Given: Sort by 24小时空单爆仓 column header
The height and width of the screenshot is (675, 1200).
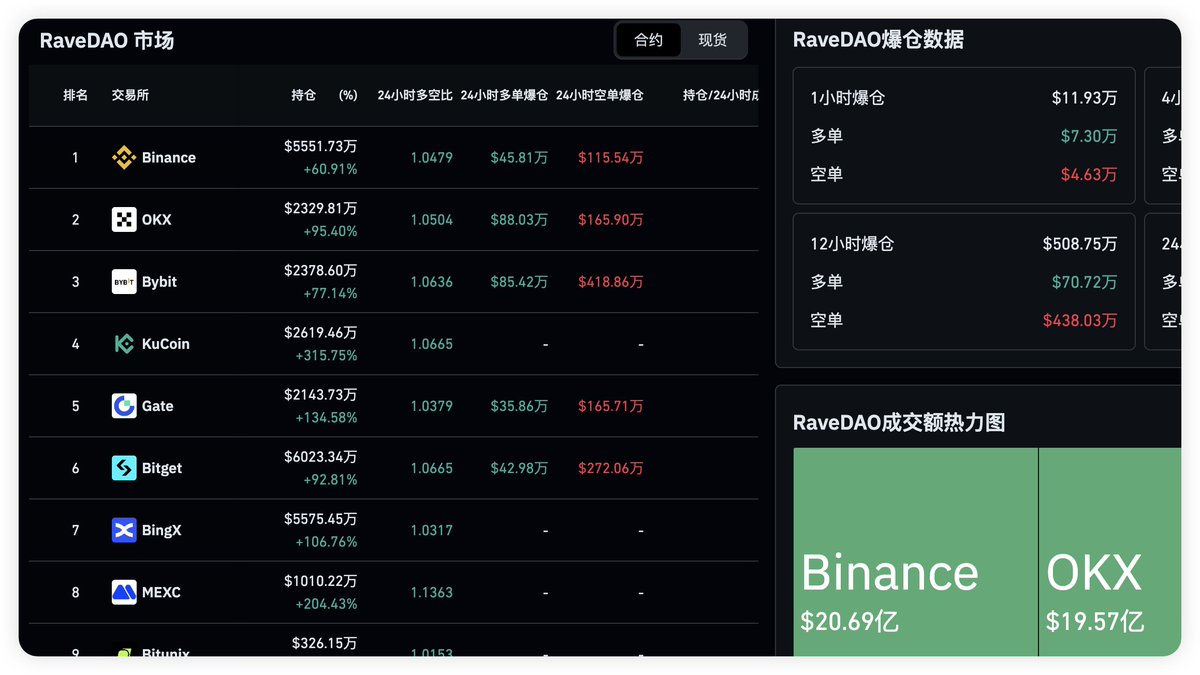Looking at the screenshot, I should tap(599, 95).
